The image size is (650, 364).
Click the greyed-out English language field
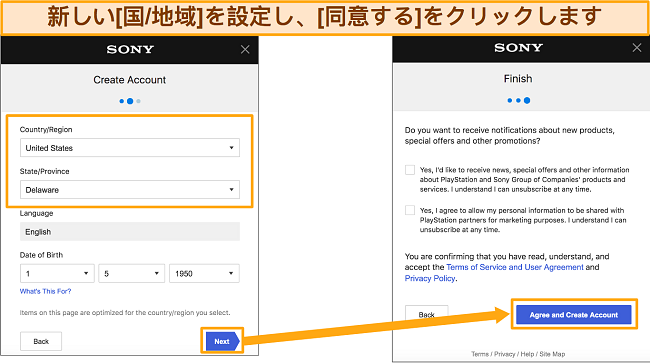[x=130, y=231]
